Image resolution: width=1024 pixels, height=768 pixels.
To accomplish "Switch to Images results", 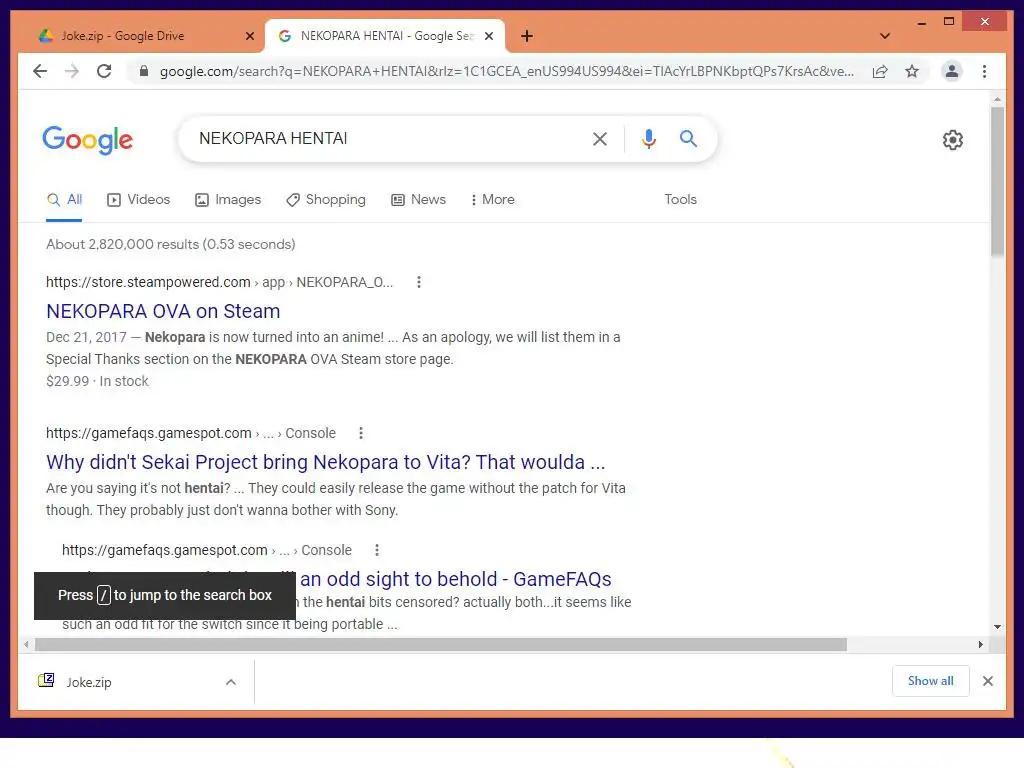I will pyautogui.click(x=228, y=200).
